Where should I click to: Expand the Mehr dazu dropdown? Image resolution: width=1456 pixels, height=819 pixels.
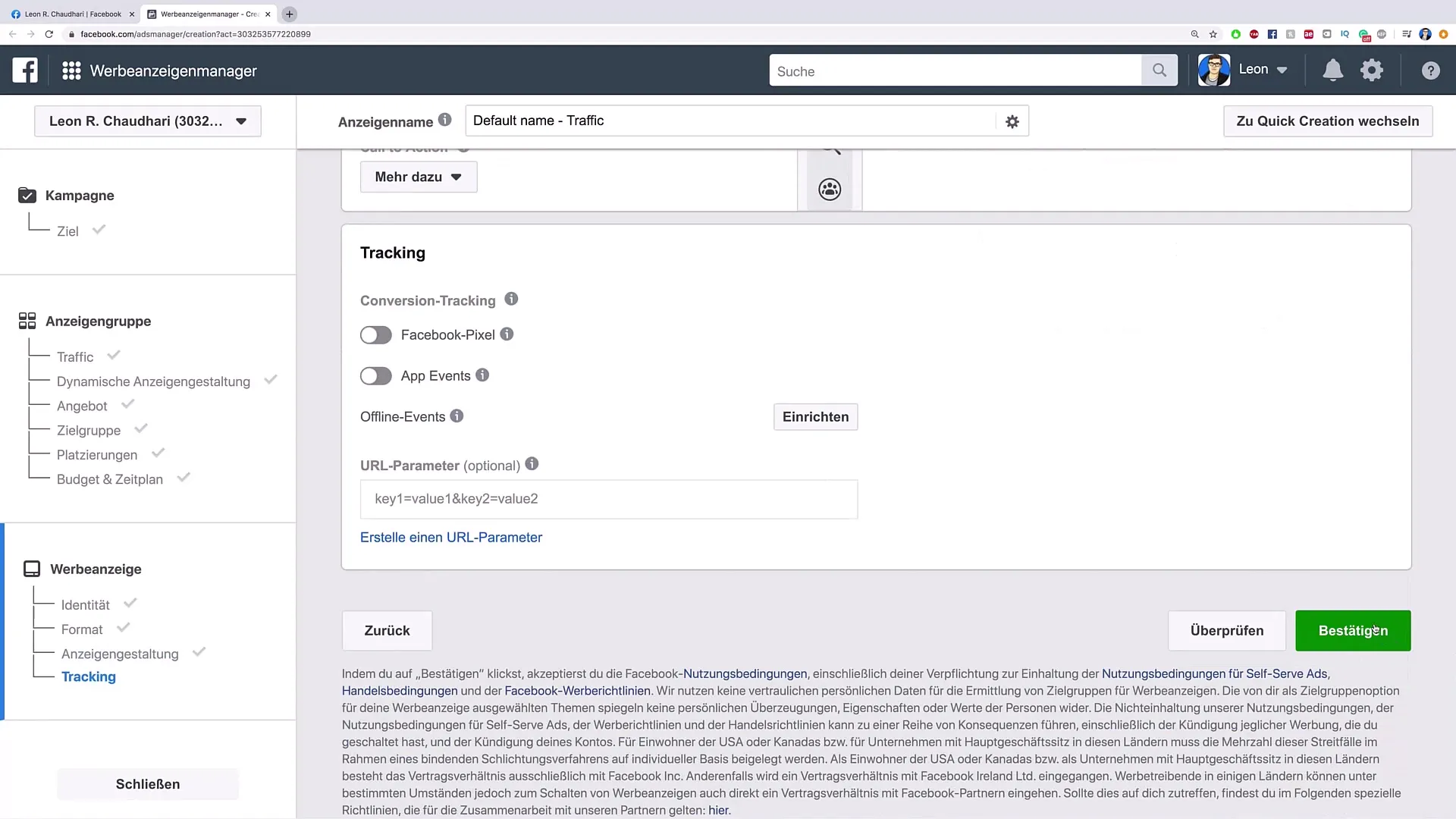tap(419, 177)
